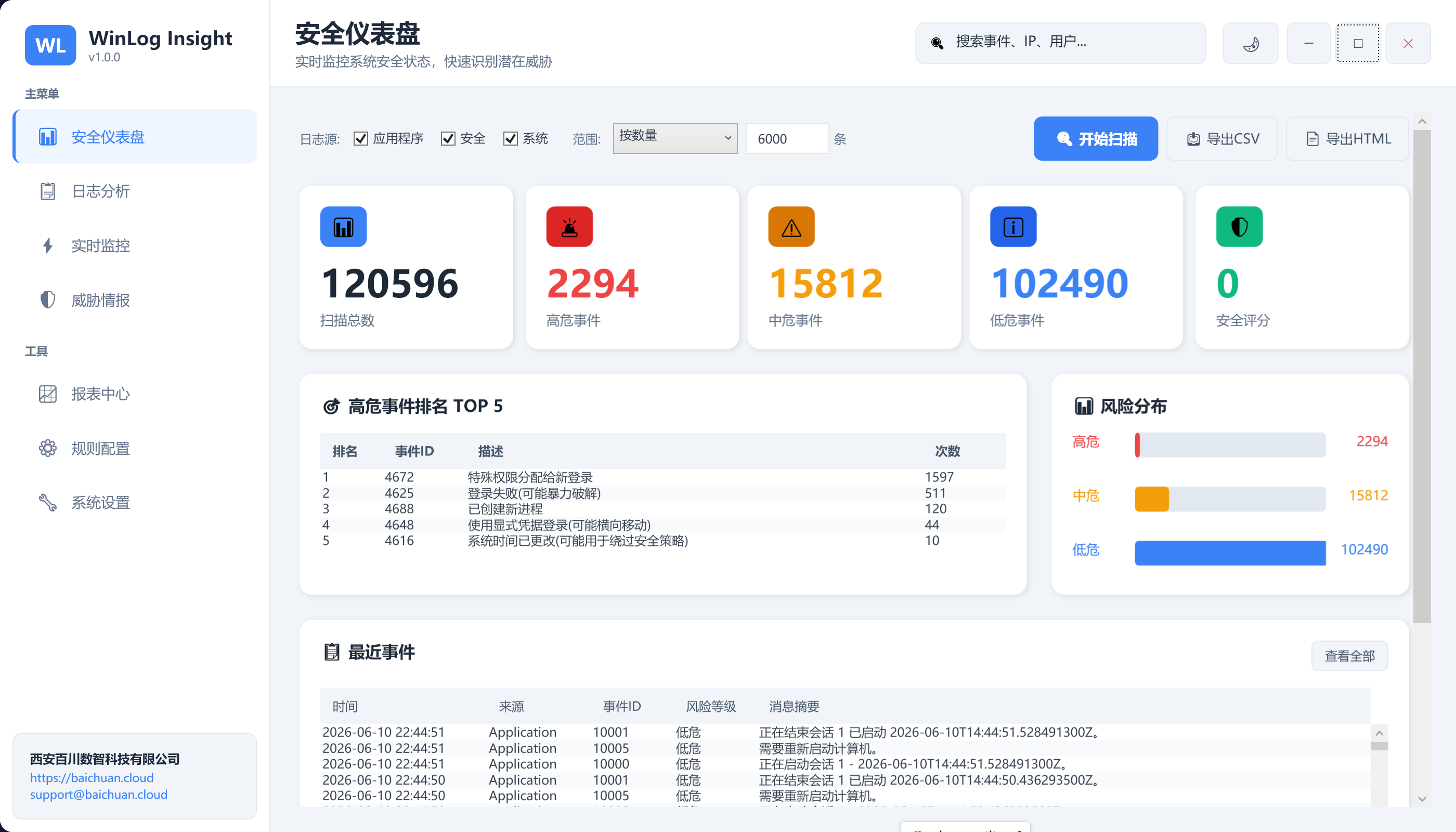Screen dimensions: 1456x832
Task: Click the green 安全评分 shield icon
Action: [x=1240, y=227]
